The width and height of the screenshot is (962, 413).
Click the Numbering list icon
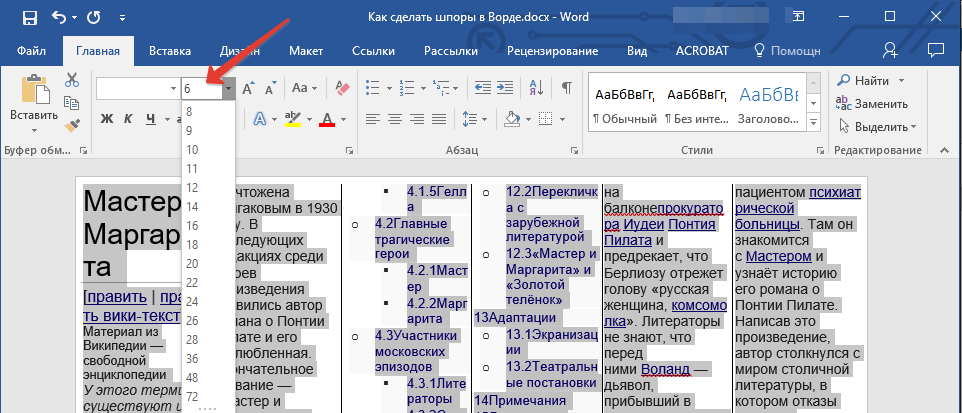click(407, 88)
